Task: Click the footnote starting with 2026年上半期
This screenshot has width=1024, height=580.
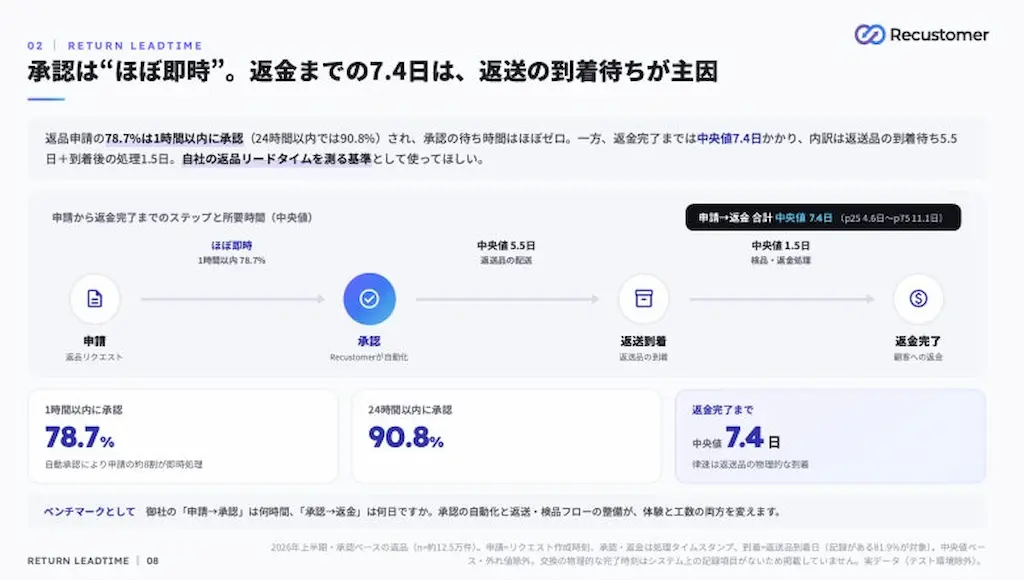Action: pos(628,554)
